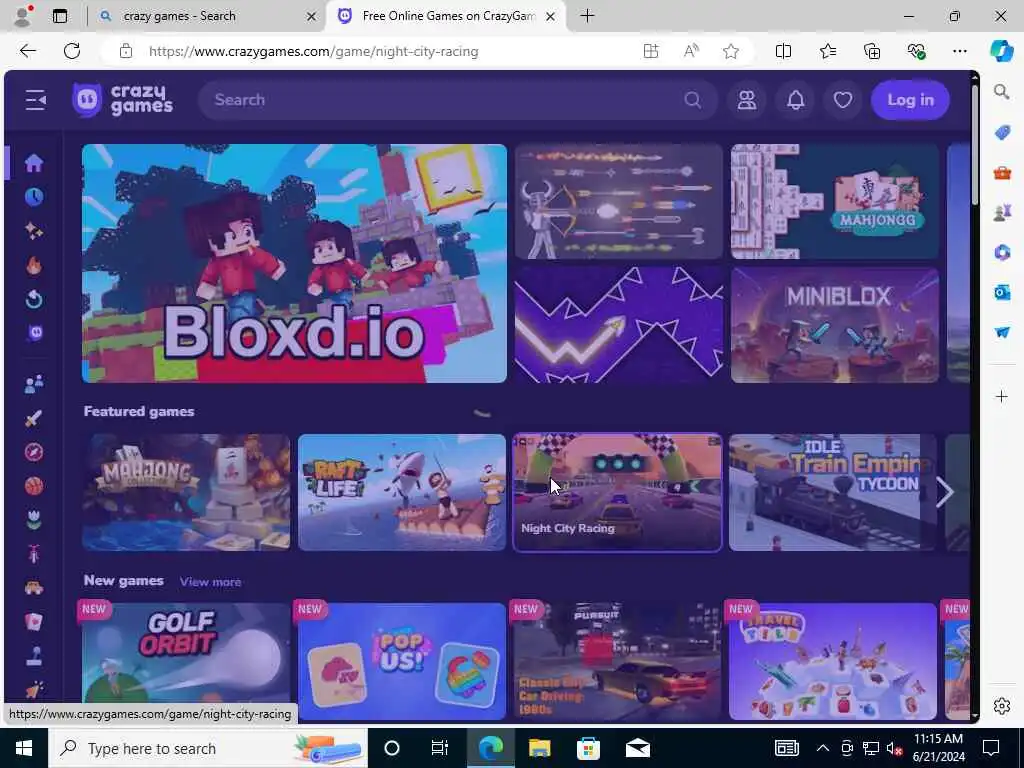The width and height of the screenshot is (1024, 768).
Task: Open Raft Life featured game
Action: (x=402, y=492)
